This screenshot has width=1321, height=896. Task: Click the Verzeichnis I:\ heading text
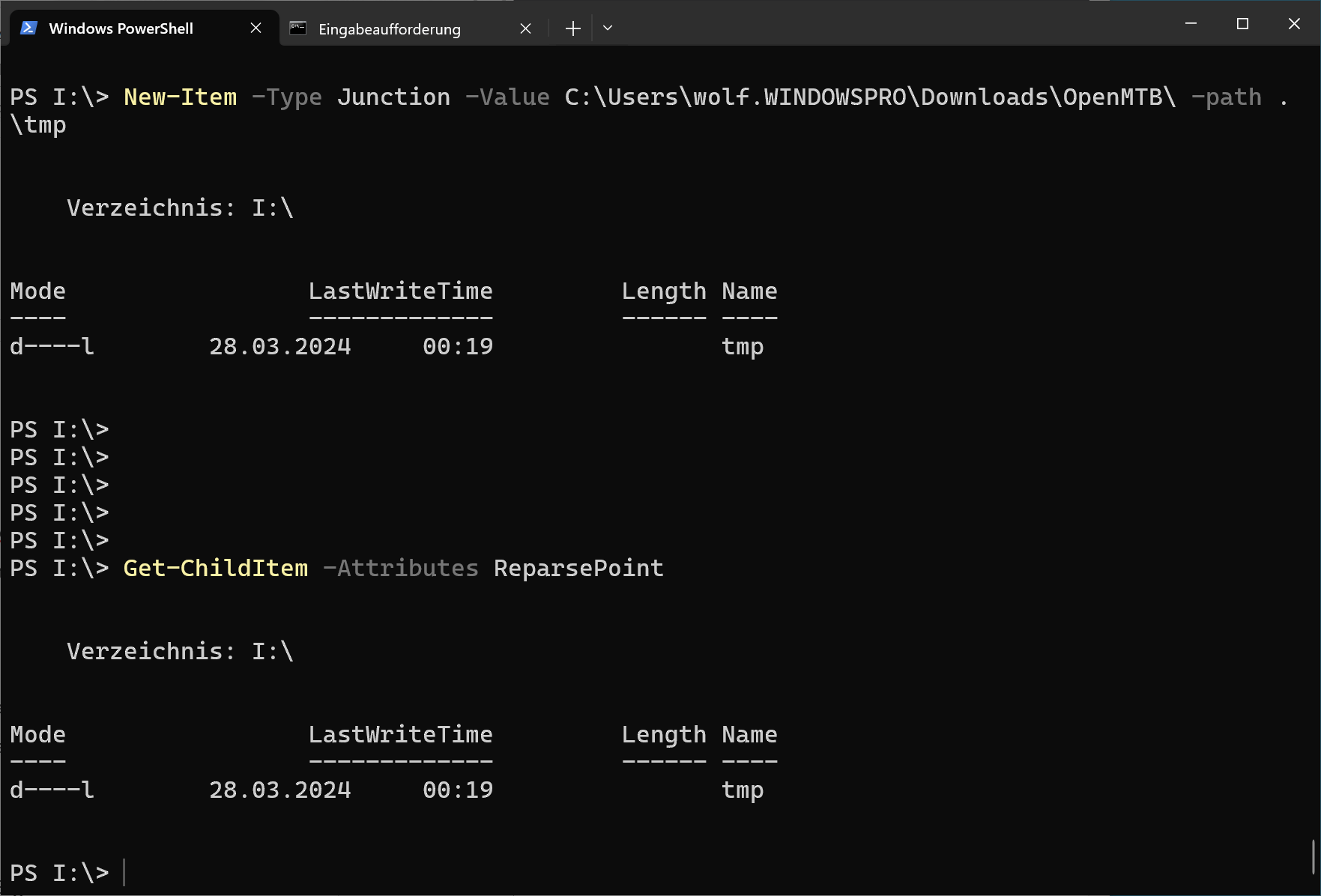180,208
